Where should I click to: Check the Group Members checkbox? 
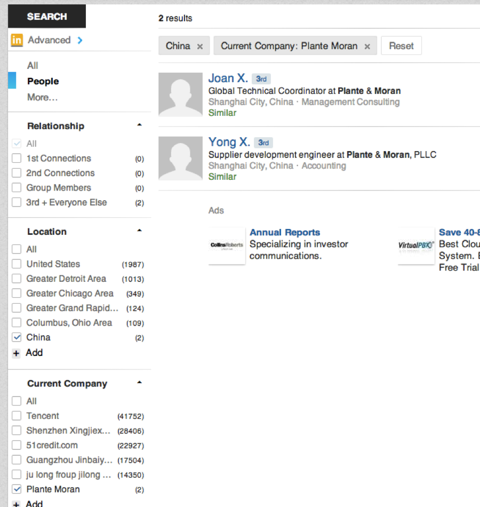tap(16, 187)
